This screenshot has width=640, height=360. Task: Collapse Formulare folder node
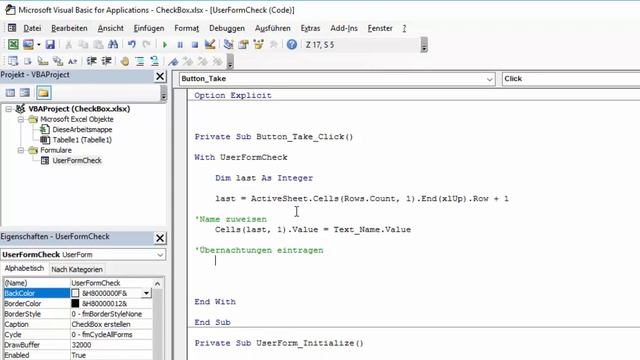[x=20, y=150]
